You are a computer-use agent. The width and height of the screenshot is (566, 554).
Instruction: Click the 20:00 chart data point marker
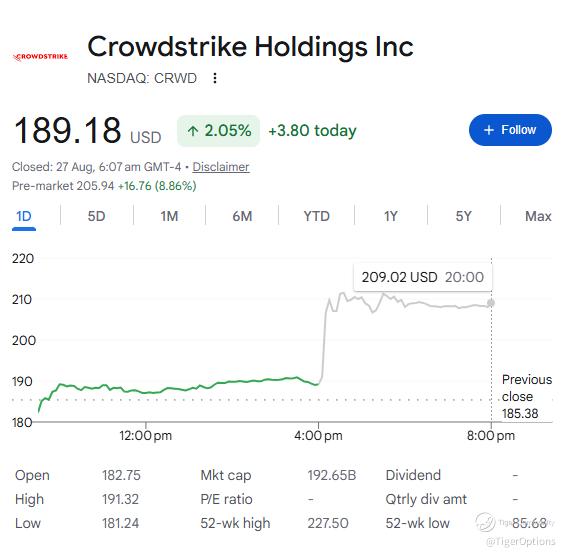[491, 303]
